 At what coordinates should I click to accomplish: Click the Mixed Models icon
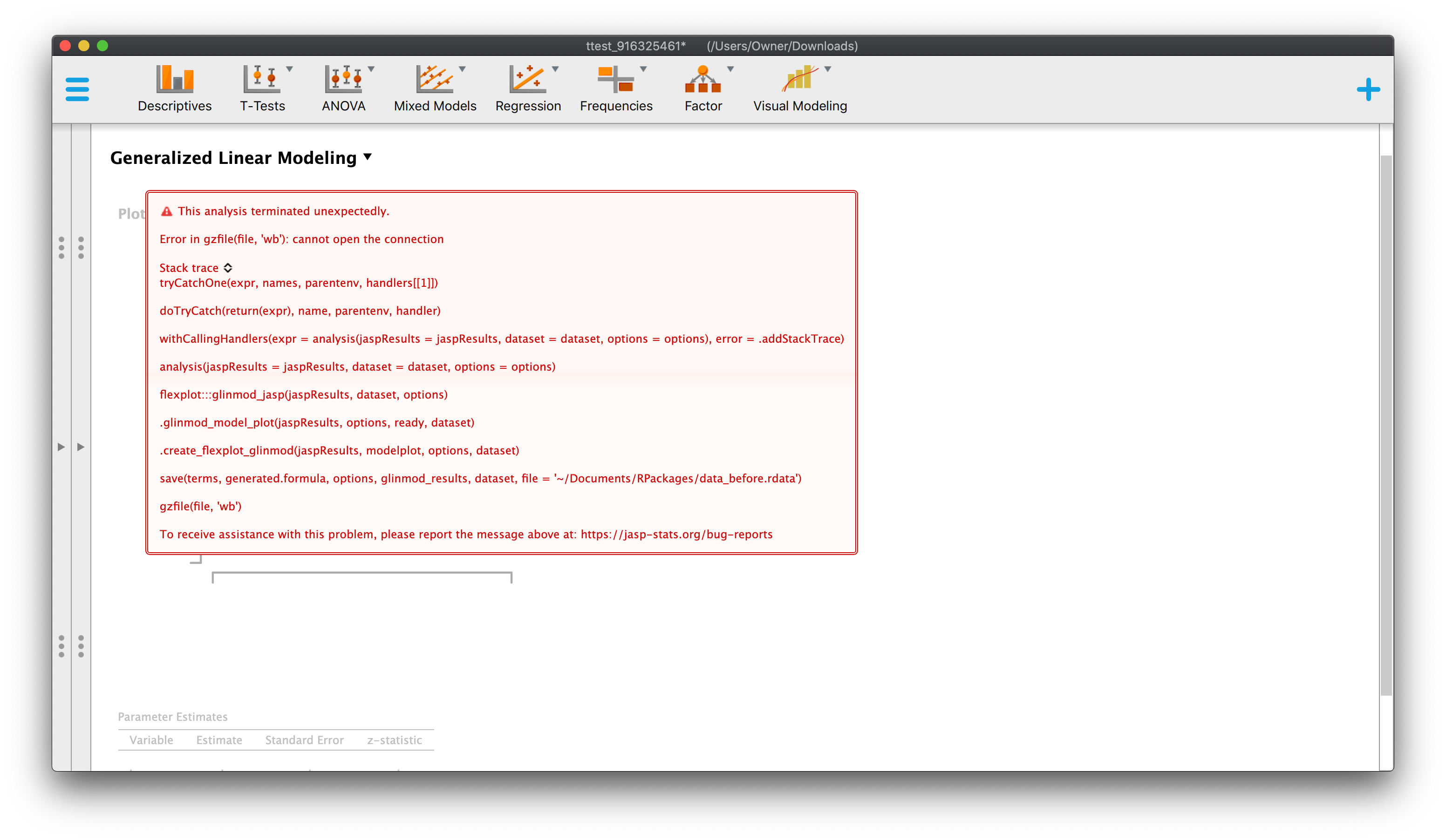pyautogui.click(x=434, y=80)
